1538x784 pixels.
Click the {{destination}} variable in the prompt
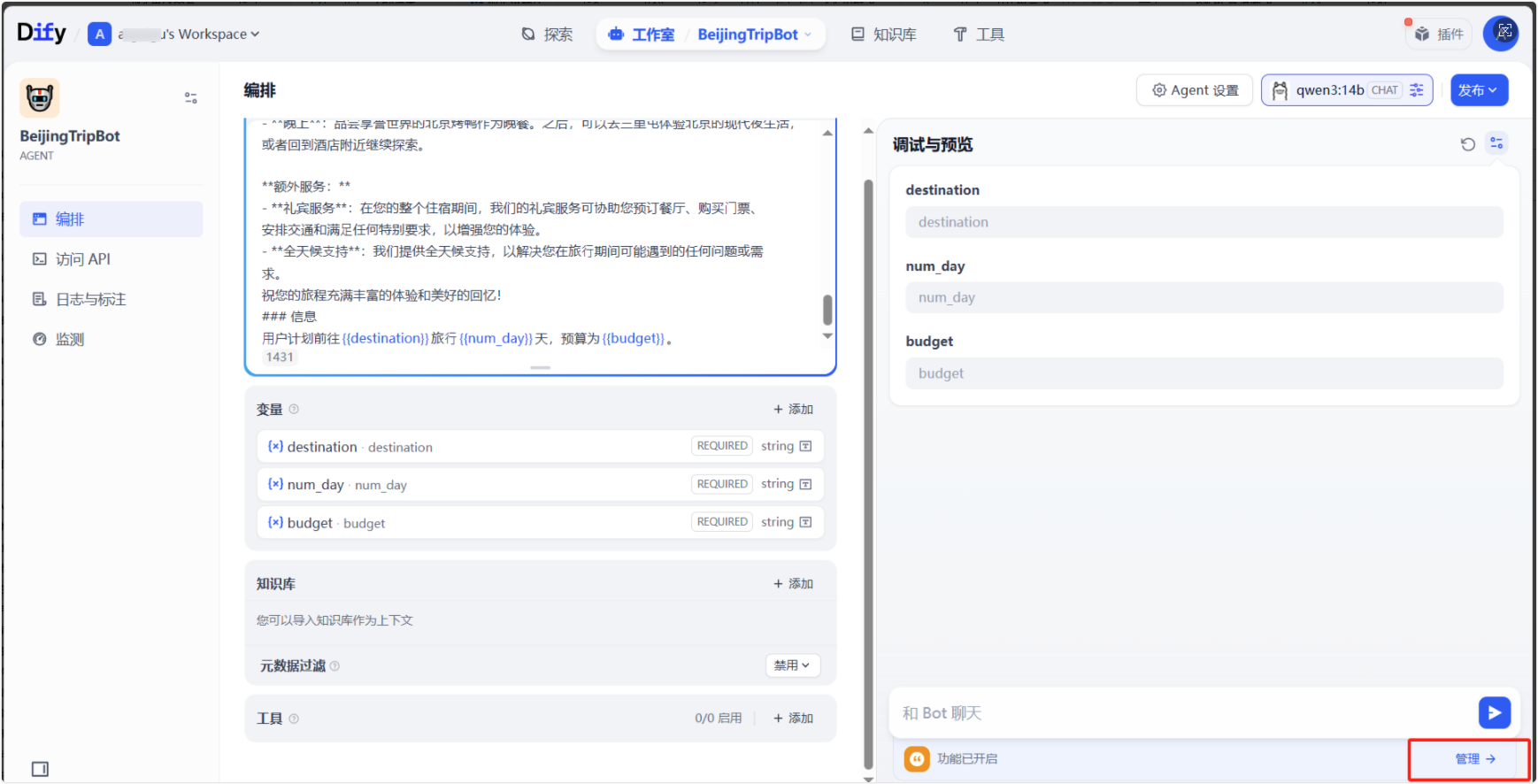[x=386, y=339]
